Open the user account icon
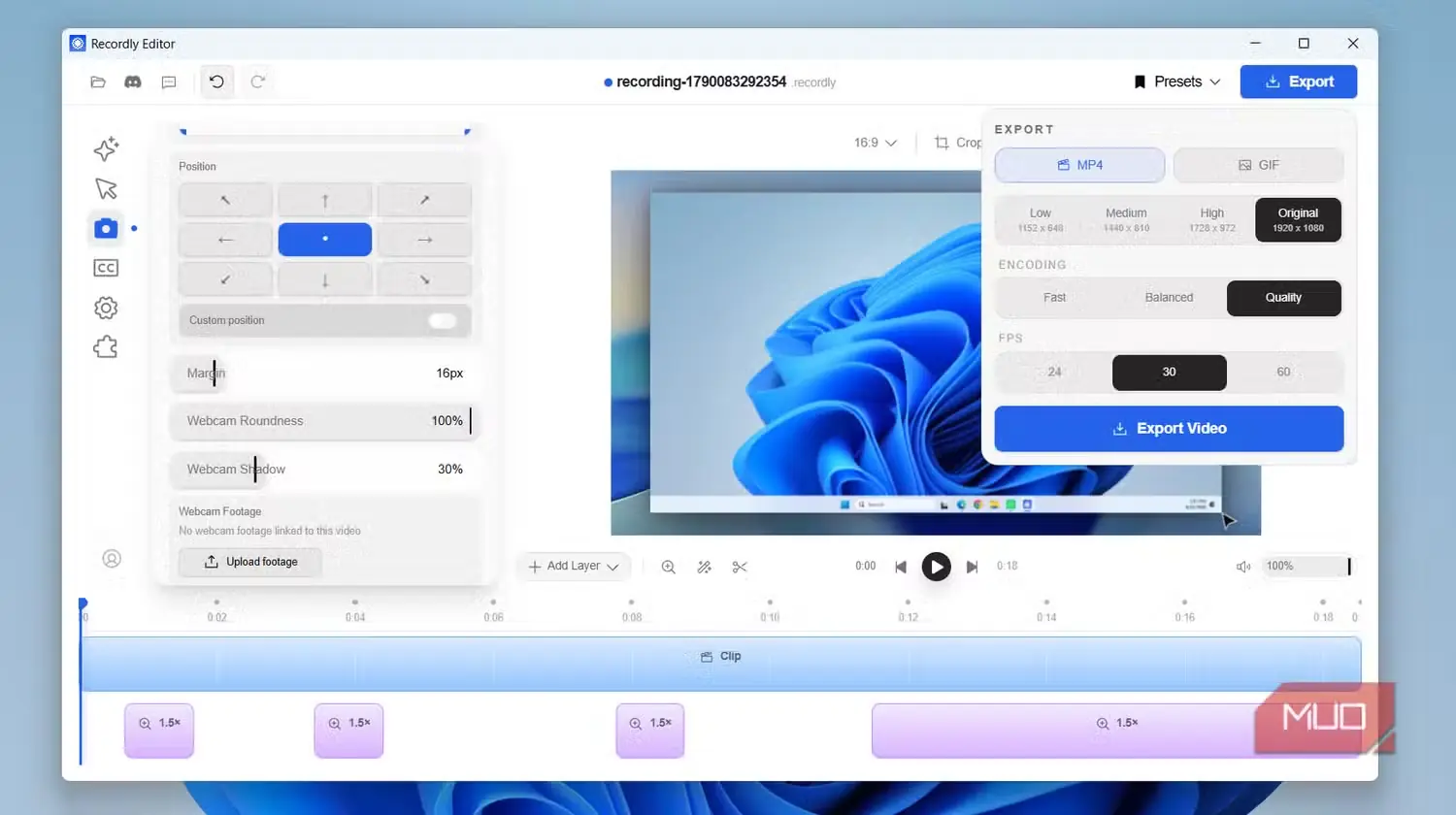 112,559
